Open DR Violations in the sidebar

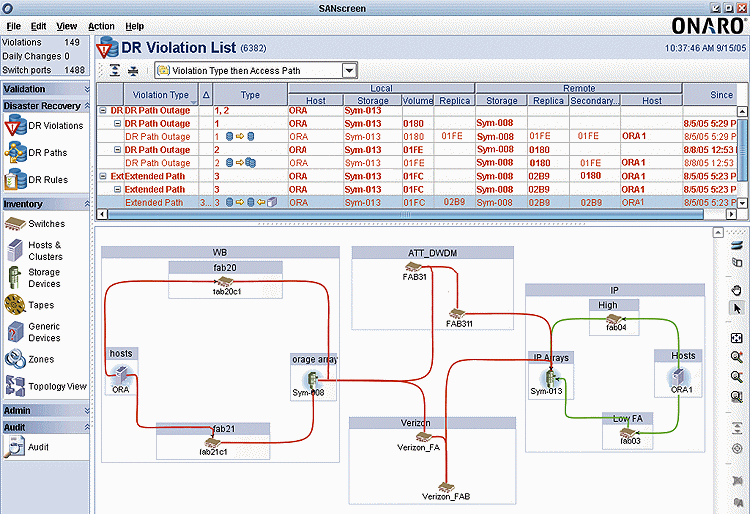pyautogui.click(x=44, y=126)
